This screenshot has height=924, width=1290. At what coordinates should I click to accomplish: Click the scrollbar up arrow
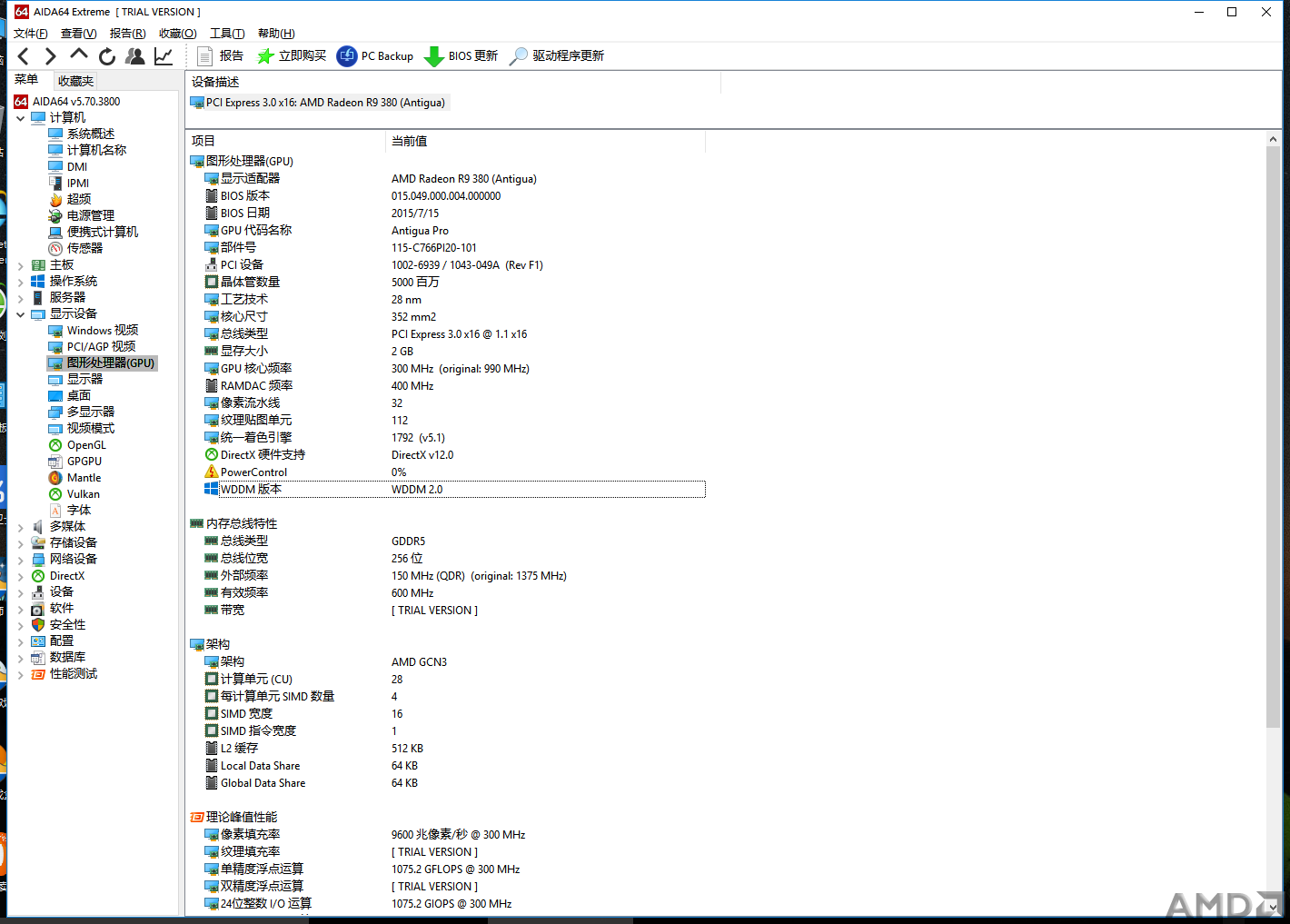pyautogui.click(x=1273, y=139)
